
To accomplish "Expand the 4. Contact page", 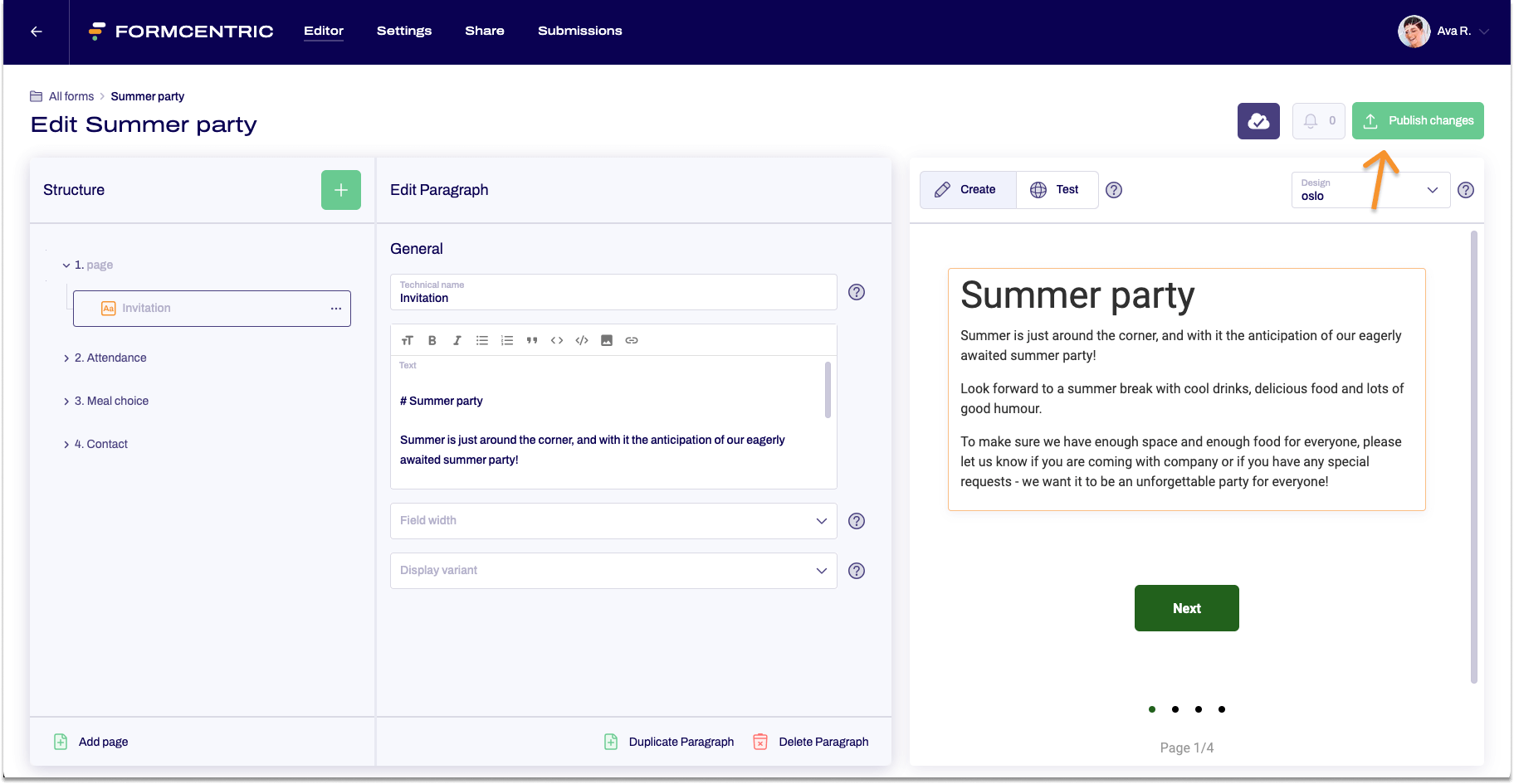I will pos(66,445).
